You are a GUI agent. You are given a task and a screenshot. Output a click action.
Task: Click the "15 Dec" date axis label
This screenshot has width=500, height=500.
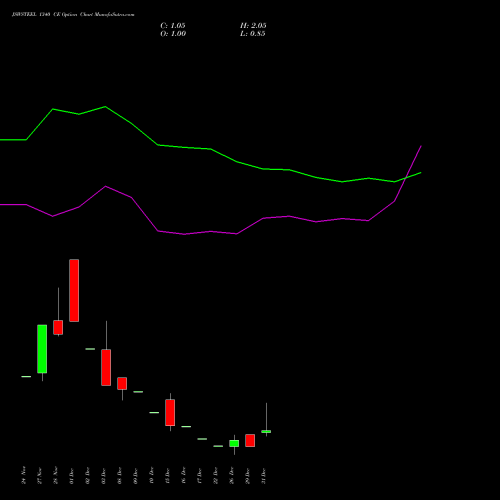click(168, 475)
